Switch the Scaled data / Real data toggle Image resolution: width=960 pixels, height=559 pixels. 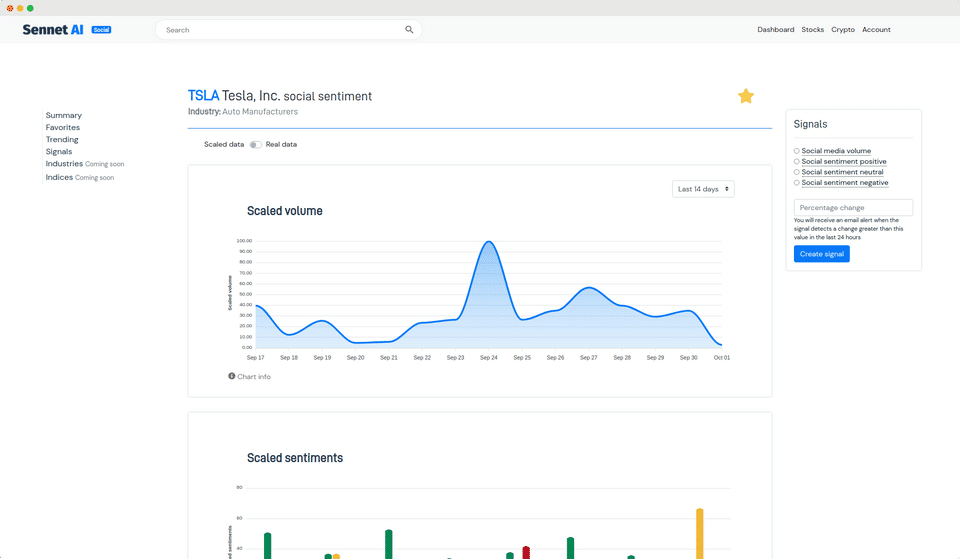tap(255, 144)
